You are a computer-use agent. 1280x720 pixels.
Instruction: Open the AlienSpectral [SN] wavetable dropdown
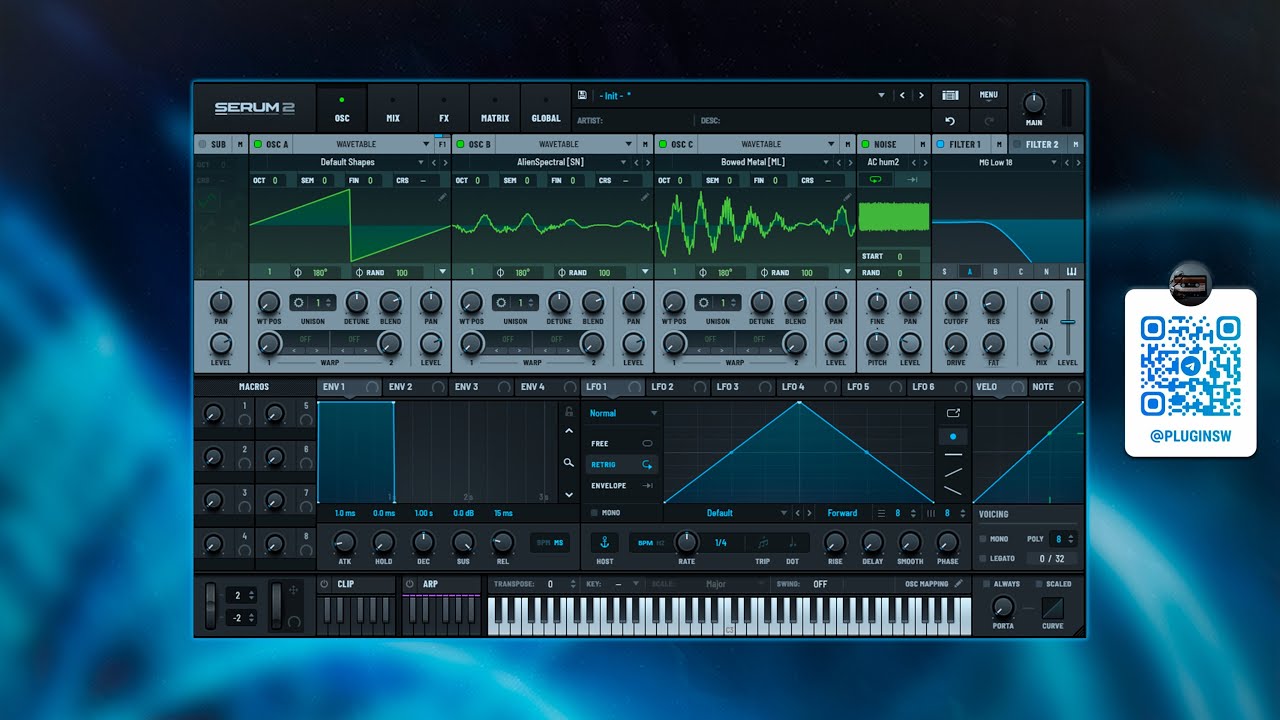(551, 162)
